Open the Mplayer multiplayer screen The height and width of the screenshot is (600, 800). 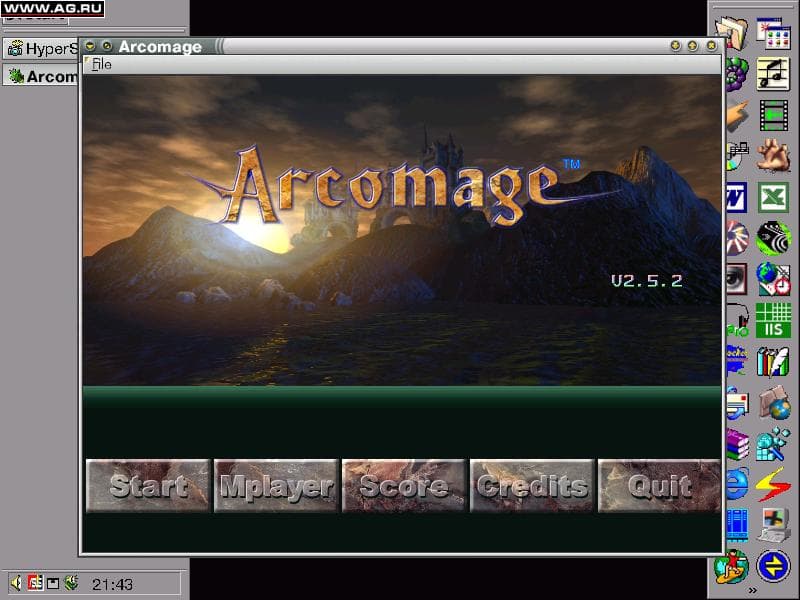(x=276, y=485)
